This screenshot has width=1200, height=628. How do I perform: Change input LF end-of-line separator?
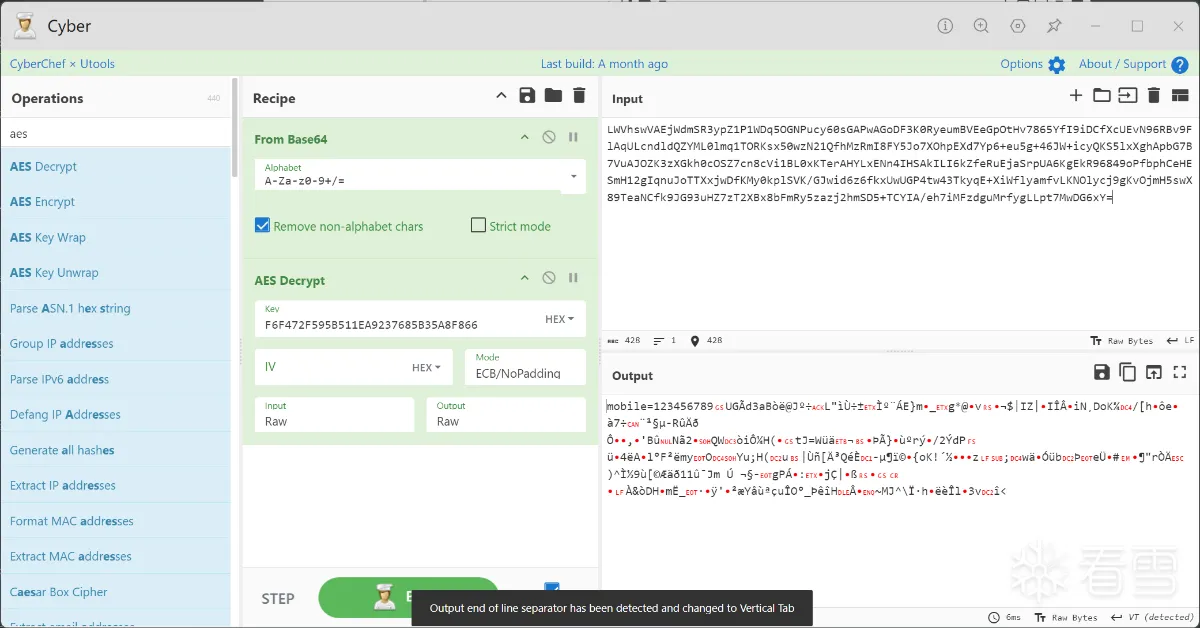point(1180,341)
